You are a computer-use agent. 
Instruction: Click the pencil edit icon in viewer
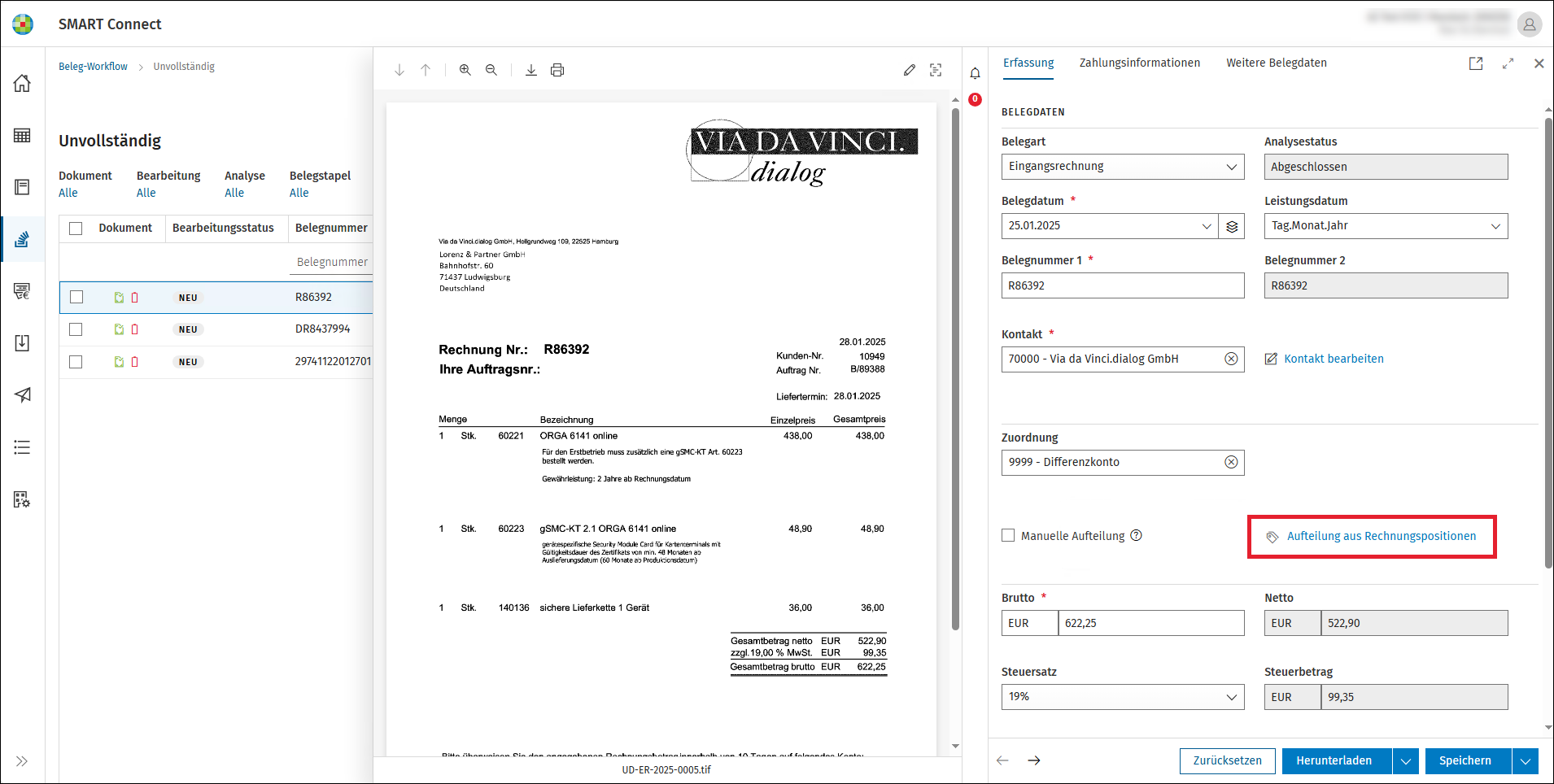(x=910, y=70)
